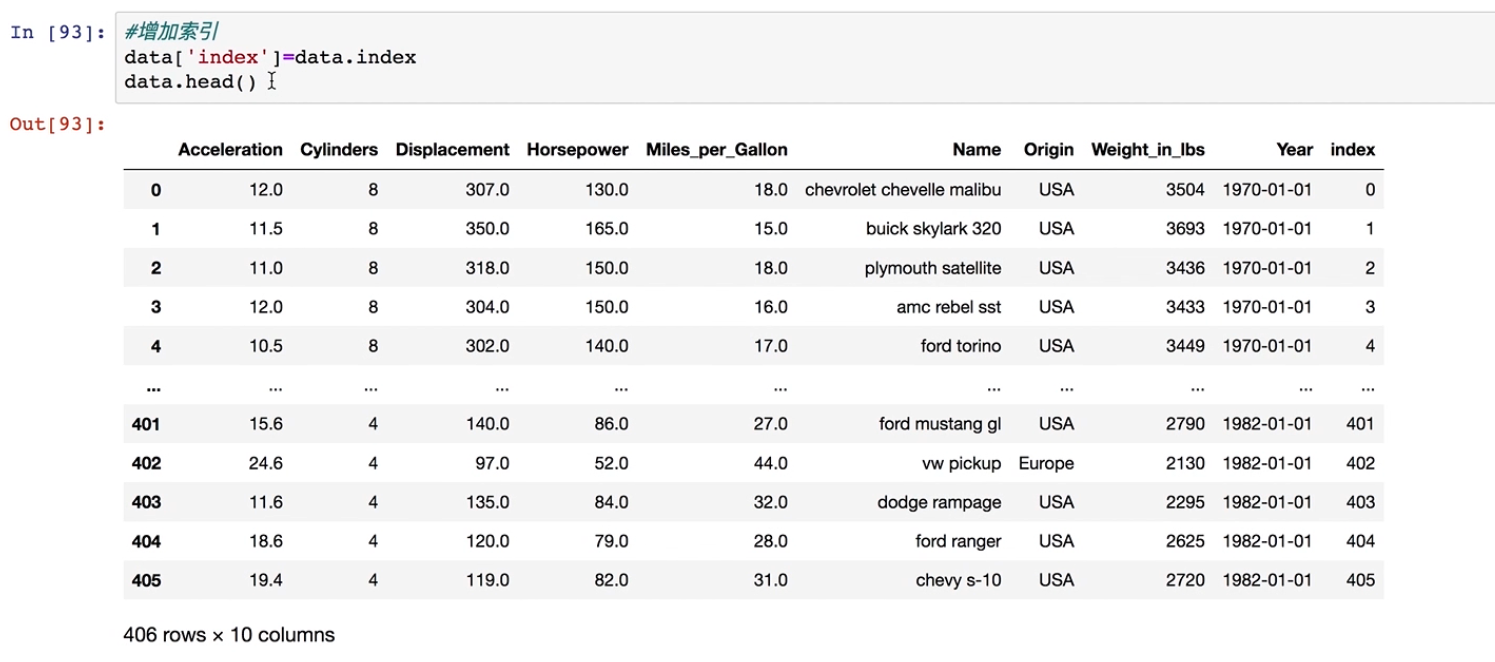This screenshot has height=662, width=1495.
Task: Click the Cylinders column header
Action: tap(339, 150)
